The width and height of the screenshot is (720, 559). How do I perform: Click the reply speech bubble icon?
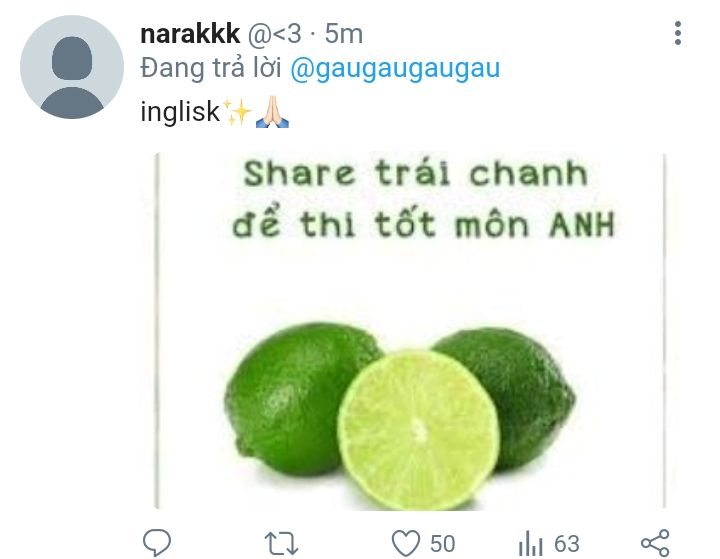click(157, 542)
